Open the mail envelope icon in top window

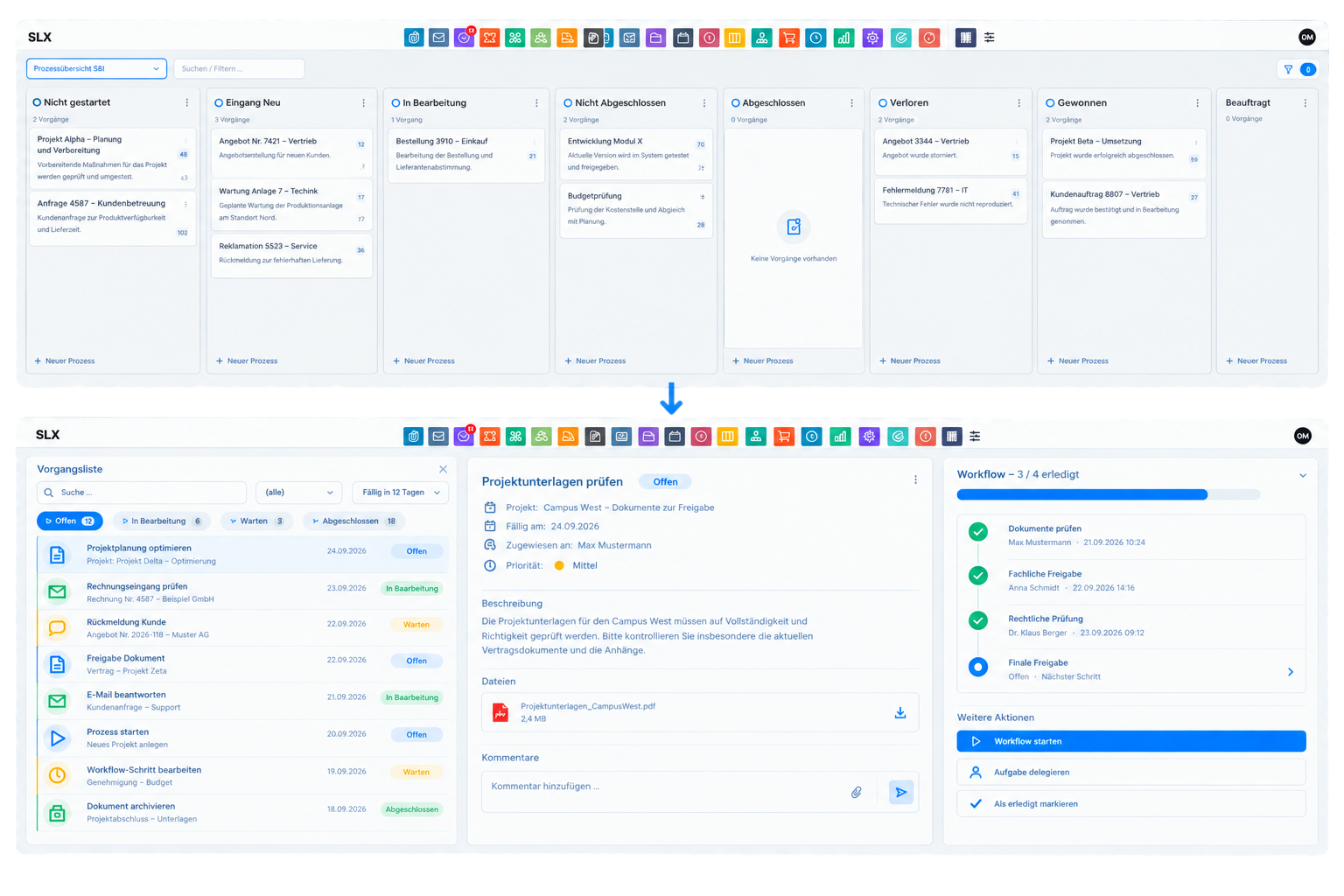[439, 38]
